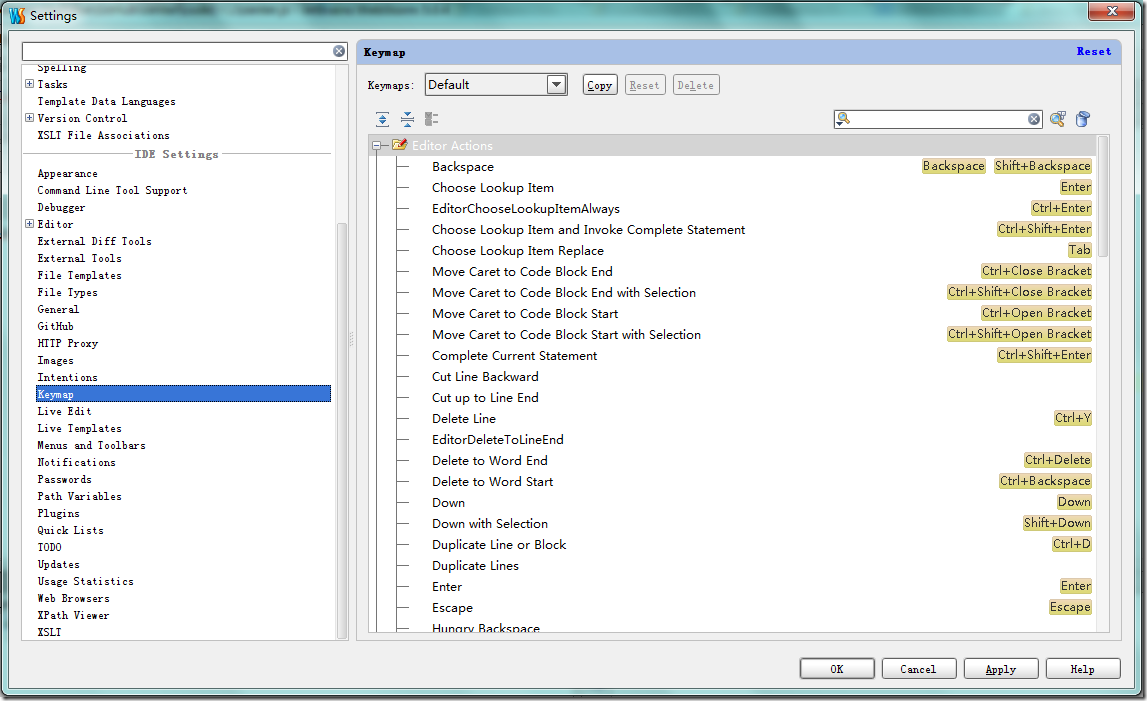1147x701 pixels.
Task: Click the blue Reset link in Keymap header
Action: point(1094,51)
